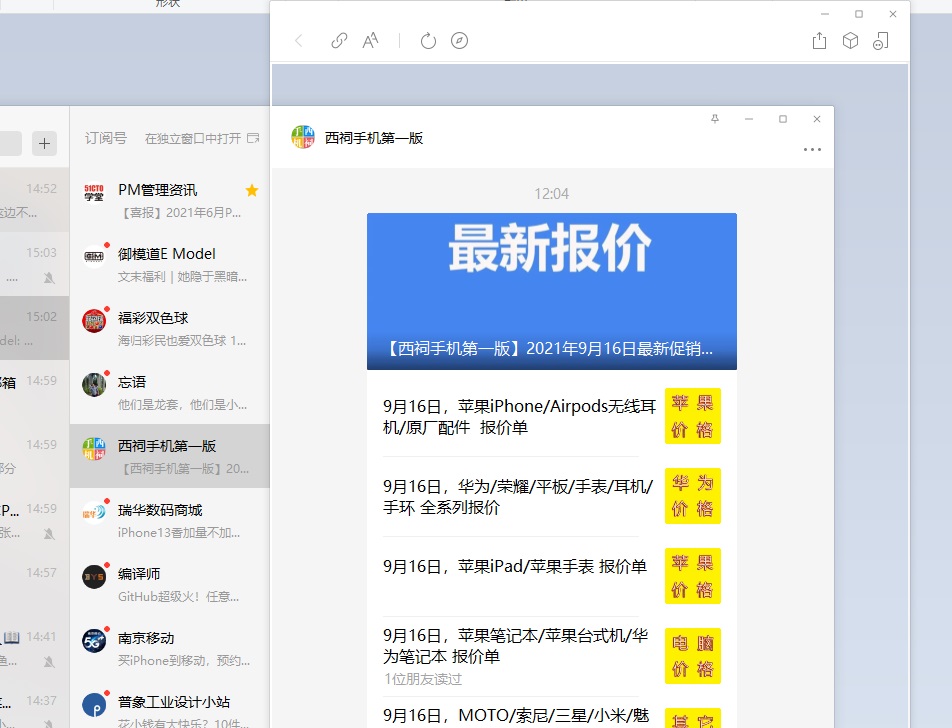The width and height of the screenshot is (952, 728).
Task: Open 编译师 GitHub超级火 entry
Action: 170,585
